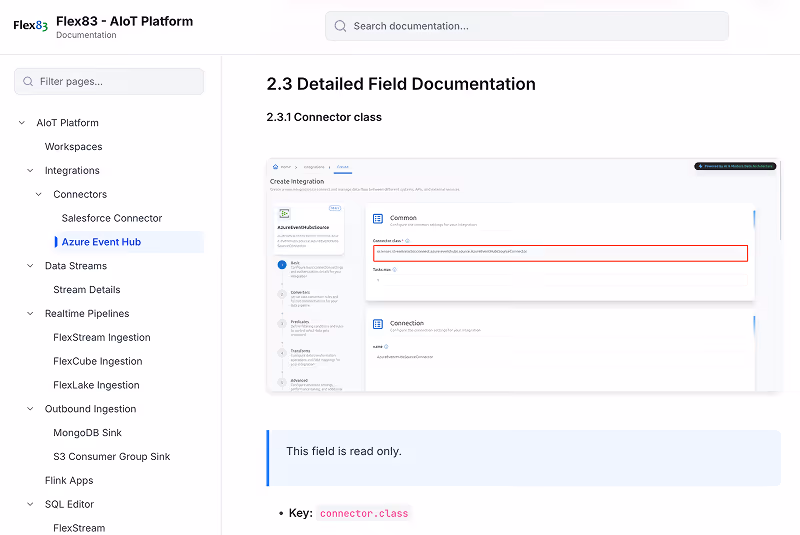Open the Create Integration screenshot image
The height and width of the screenshot is (535, 800).
pyautogui.click(x=523, y=275)
